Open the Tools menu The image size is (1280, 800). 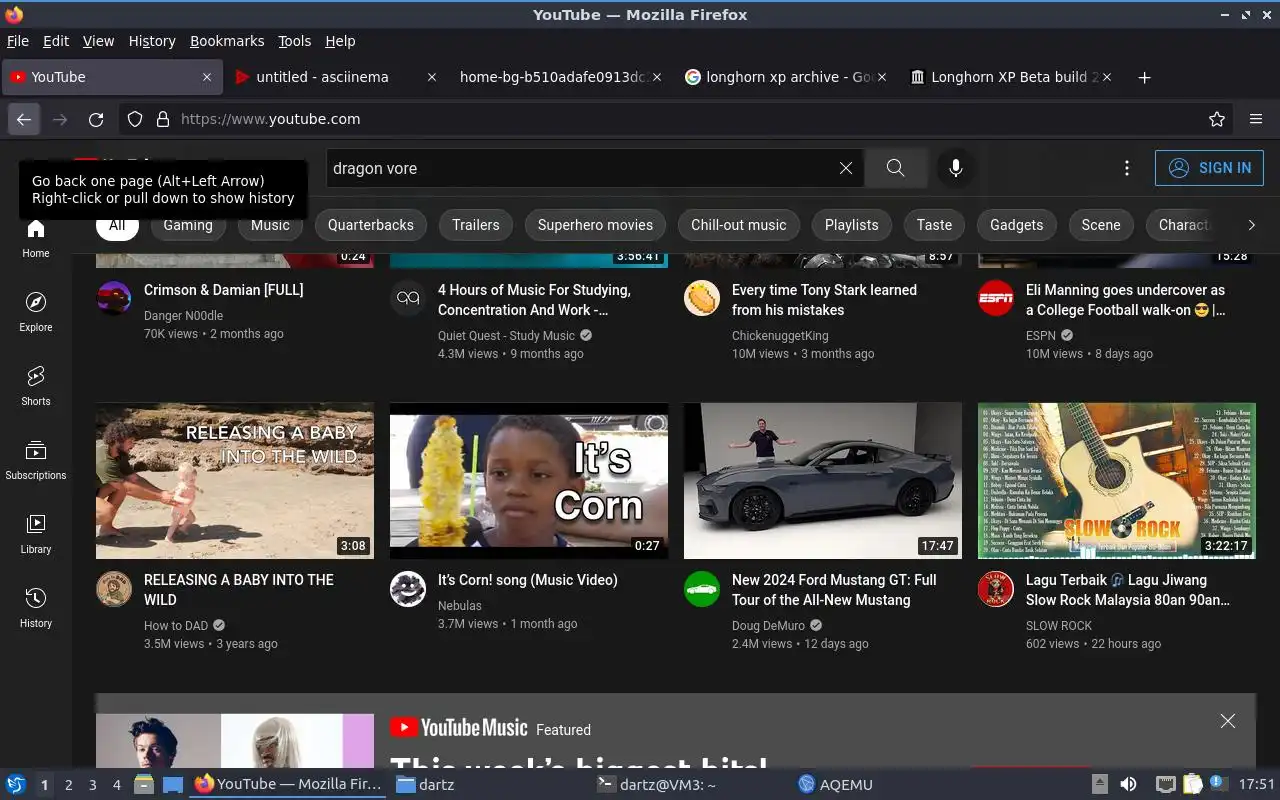[x=295, y=41]
